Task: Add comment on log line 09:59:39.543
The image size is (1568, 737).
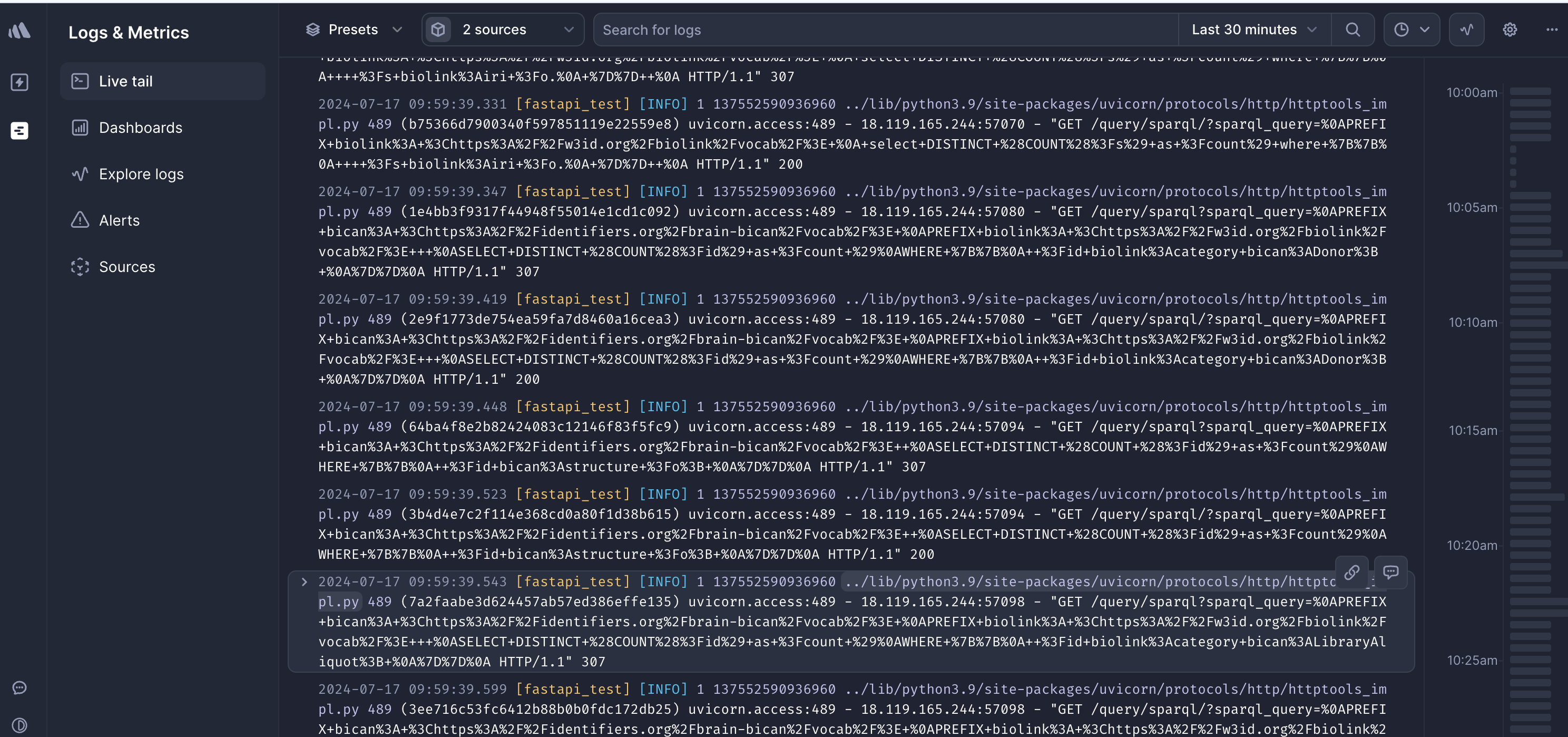Action: pyautogui.click(x=1390, y=572)
